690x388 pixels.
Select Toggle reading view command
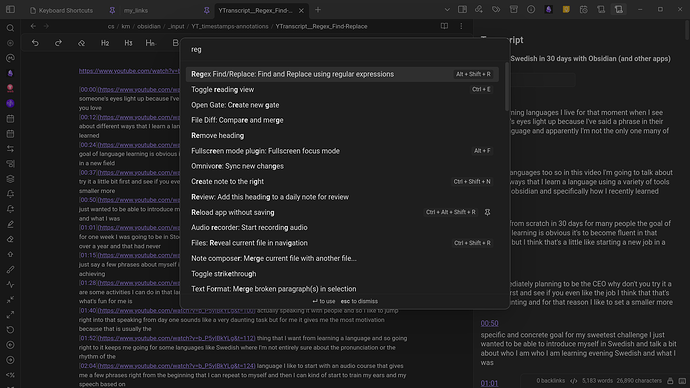pos(342,89)
